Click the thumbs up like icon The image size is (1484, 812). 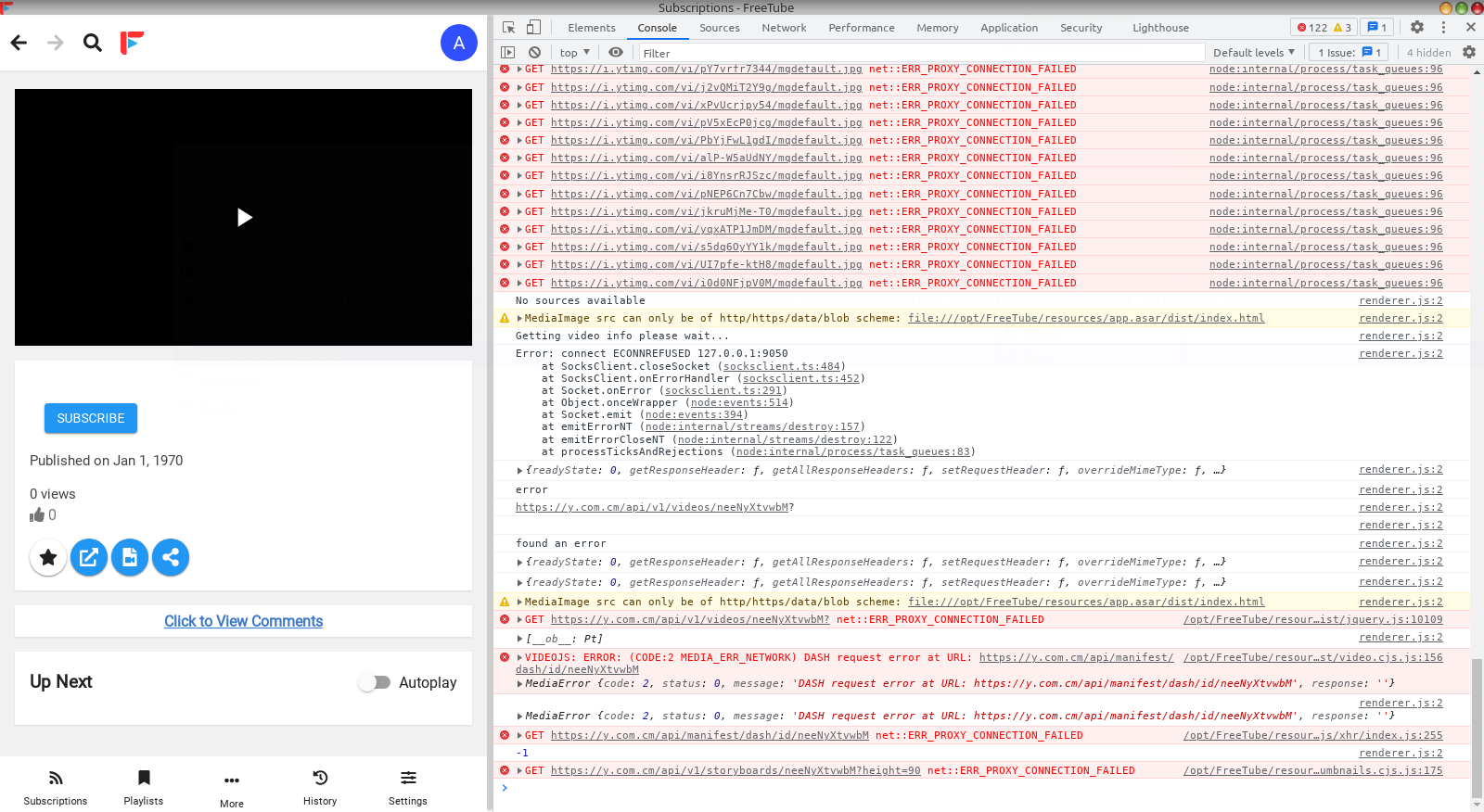point(37,515)
